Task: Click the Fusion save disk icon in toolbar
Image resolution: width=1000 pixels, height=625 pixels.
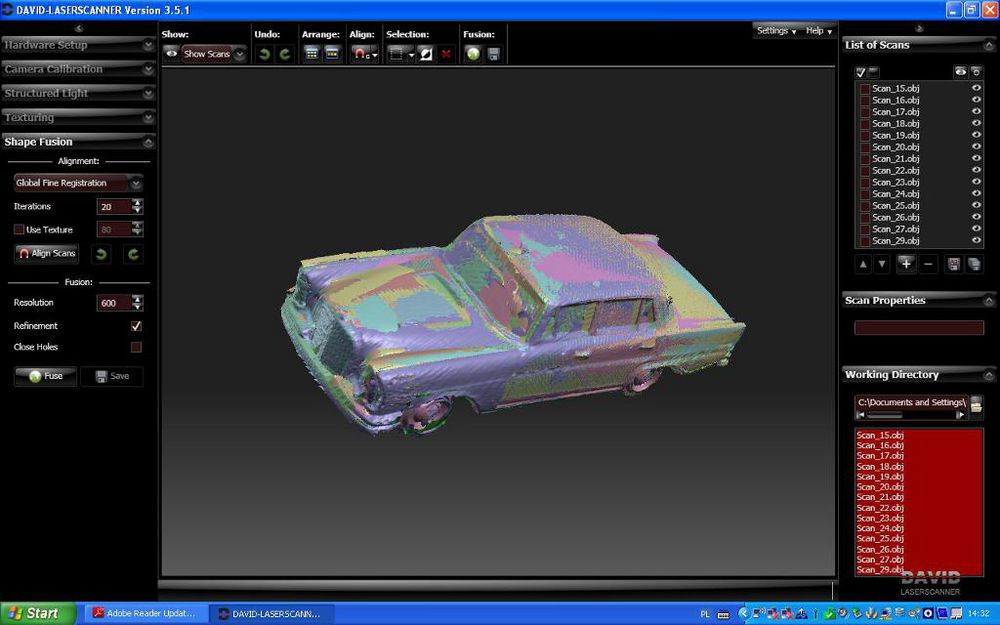Action: point(493,54)
